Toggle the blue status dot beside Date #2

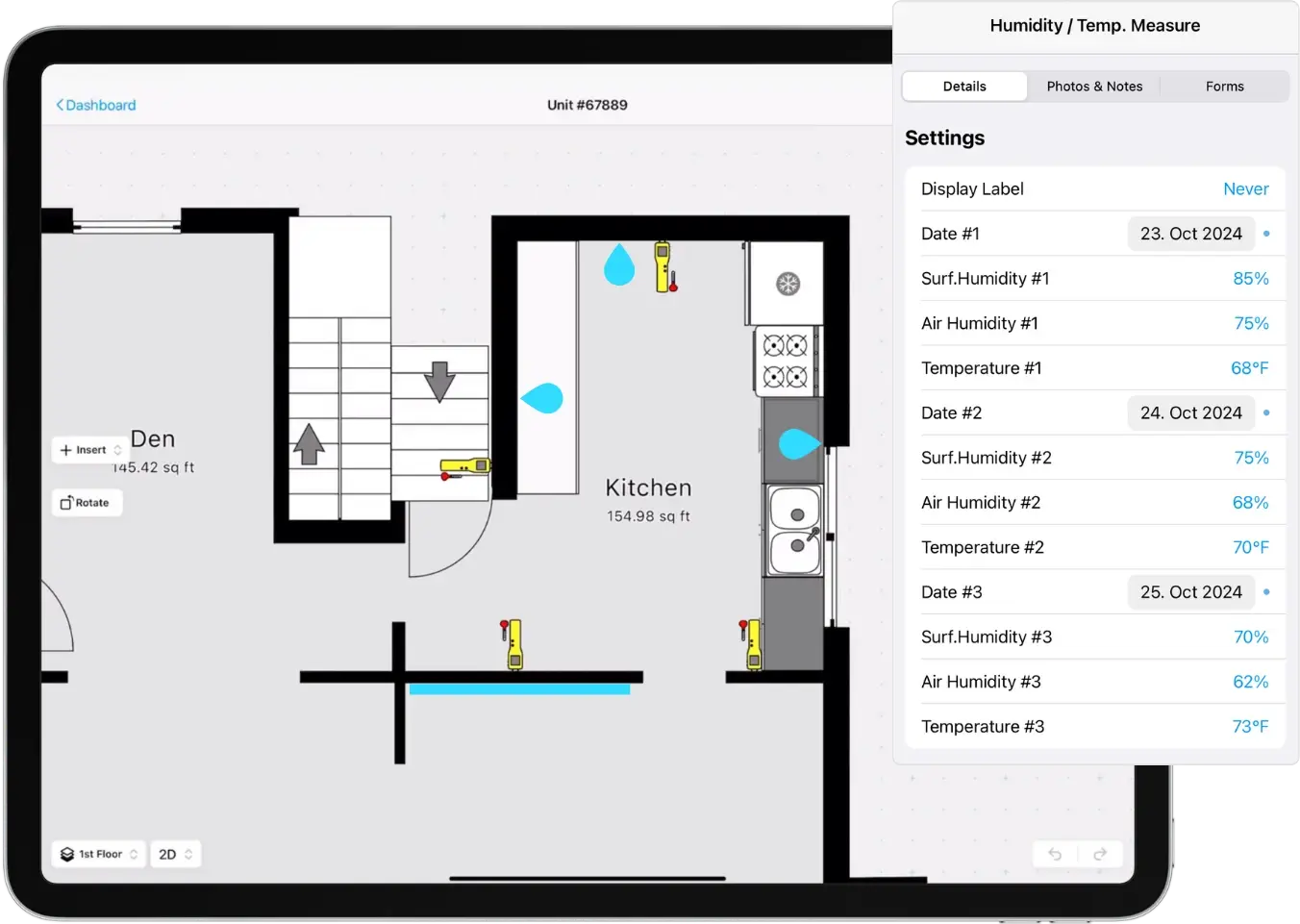pos(1265,412)
